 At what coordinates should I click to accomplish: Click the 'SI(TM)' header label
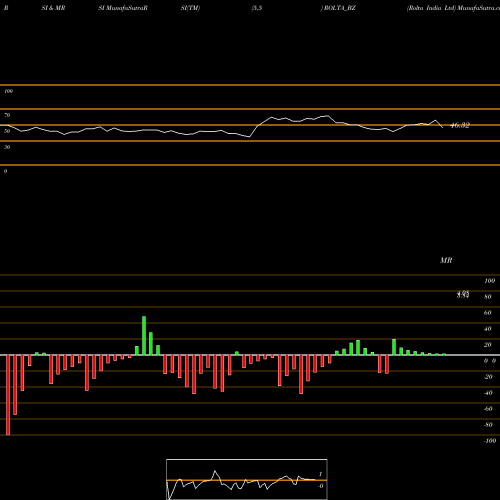point(190,8)
